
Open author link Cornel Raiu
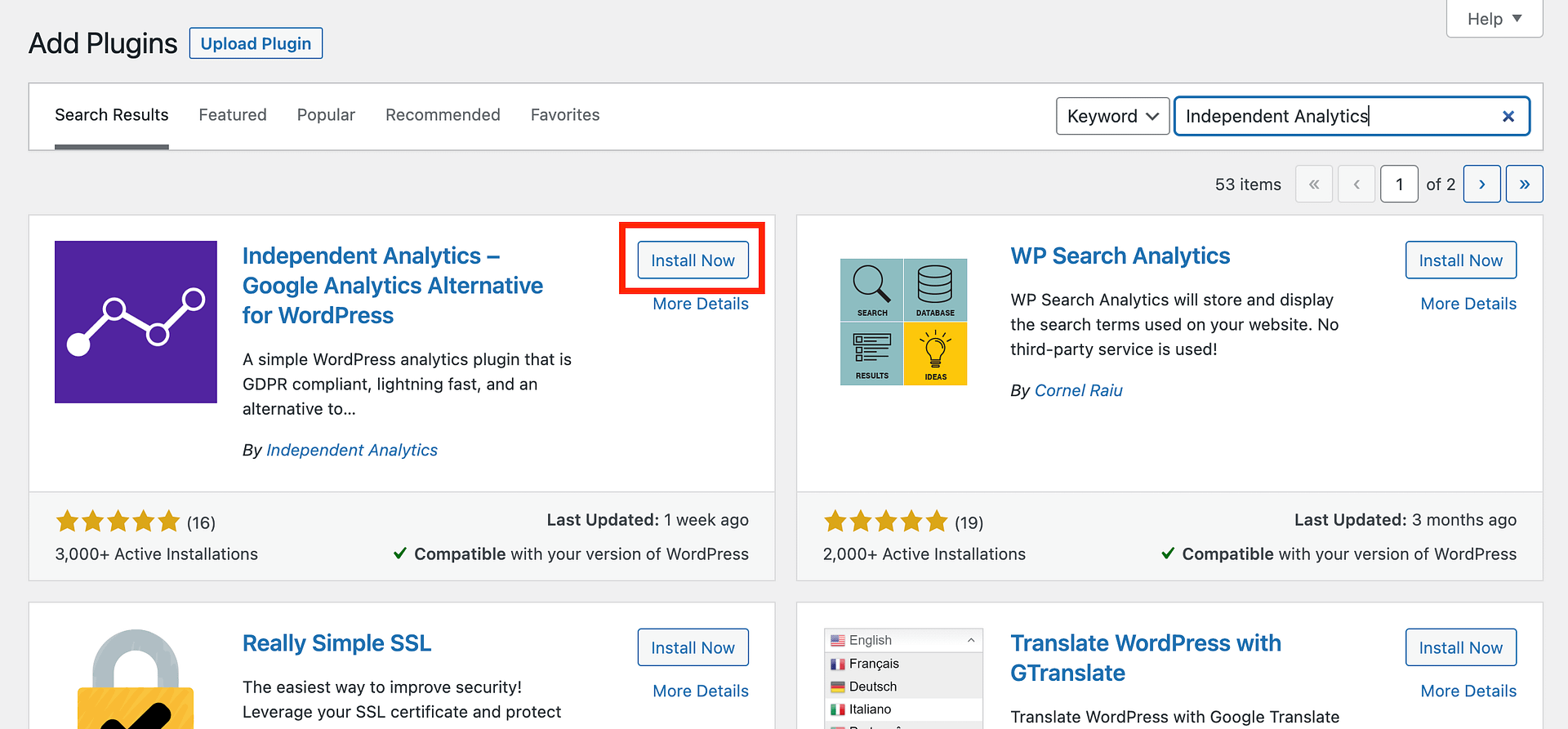(x=1078, y=391)
